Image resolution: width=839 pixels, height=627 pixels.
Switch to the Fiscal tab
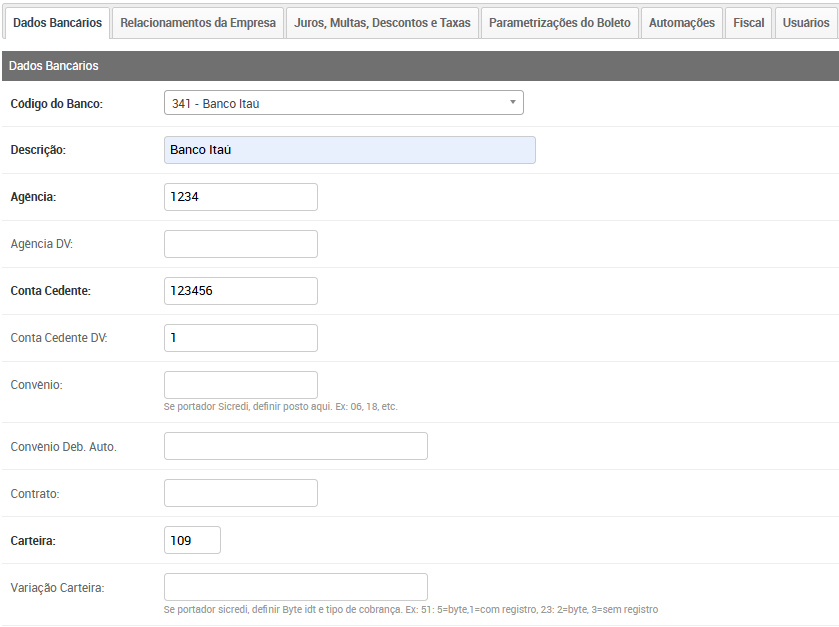[x=748, y=22]
